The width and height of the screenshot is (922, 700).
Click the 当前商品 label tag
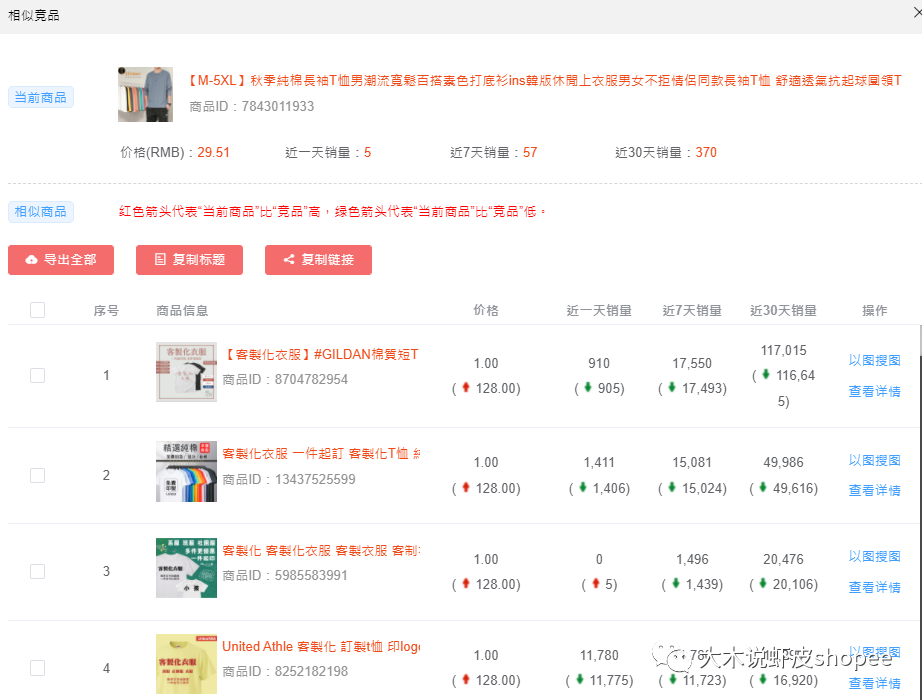tap(41, 98)
